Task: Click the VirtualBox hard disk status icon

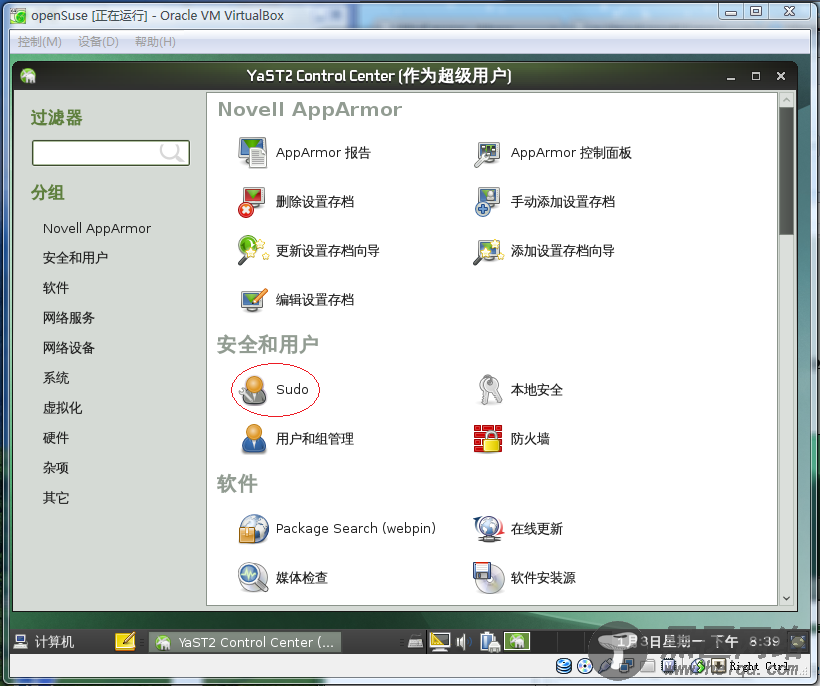Action: (x=564, y=666)
